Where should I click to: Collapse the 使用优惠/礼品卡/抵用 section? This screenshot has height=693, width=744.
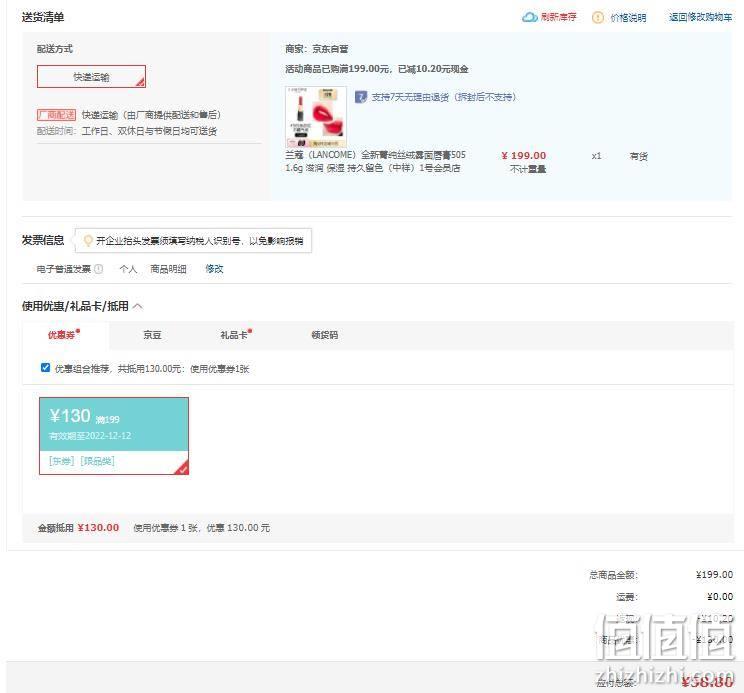(138, 306)
